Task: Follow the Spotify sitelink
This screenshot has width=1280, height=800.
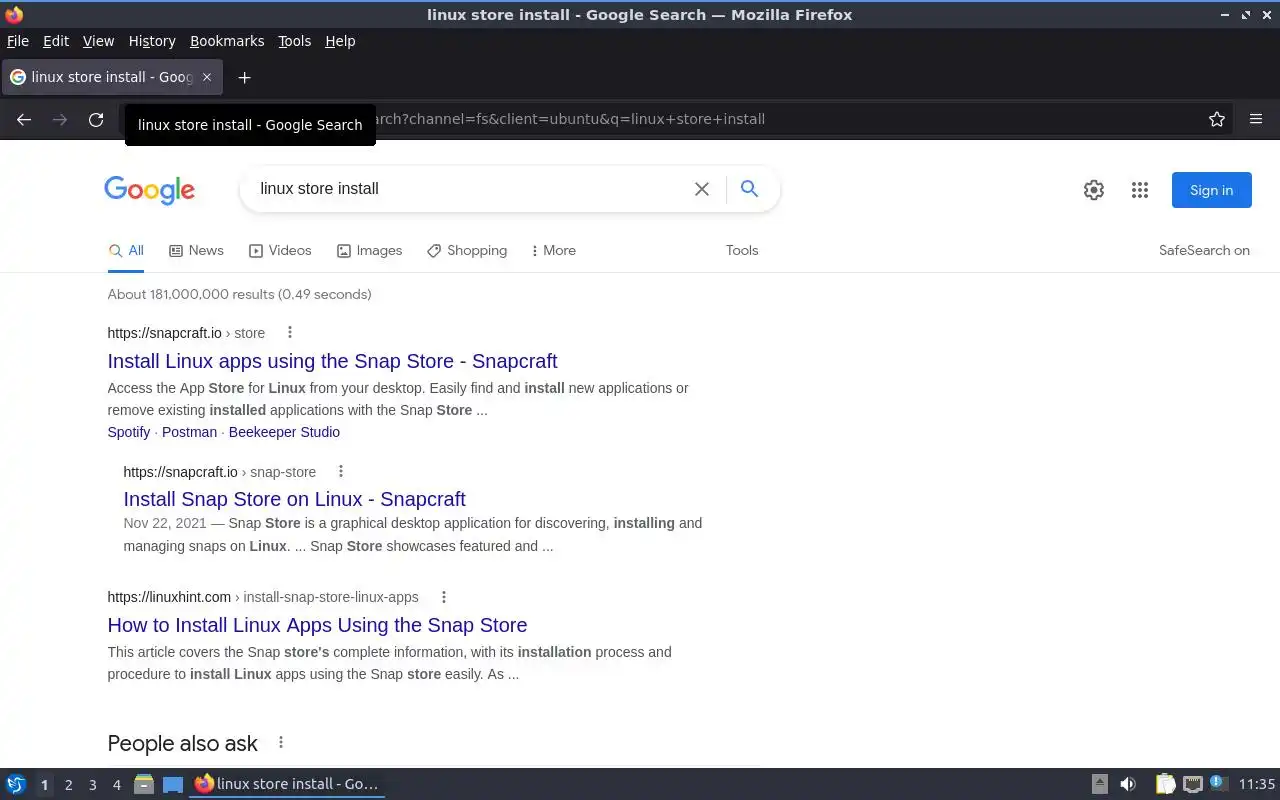Action: [129, 432]
